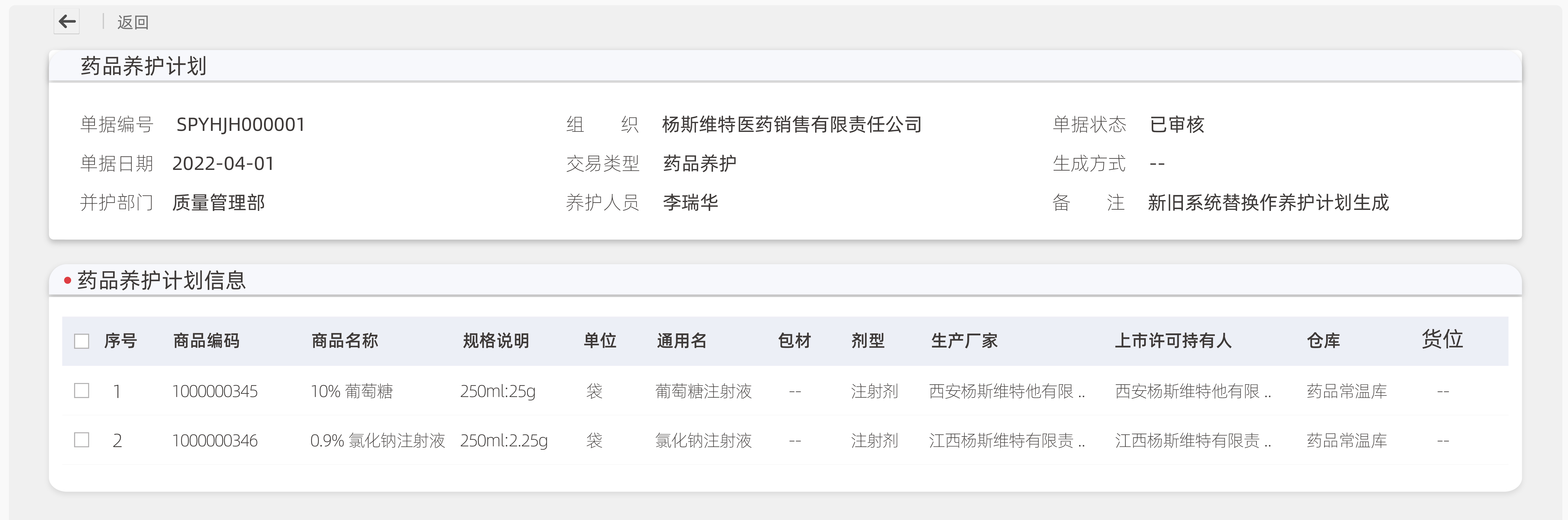Screen dimensions: 1568x520
Task: Click the 药品养护计划 panel title
Action: pos(144,66)
